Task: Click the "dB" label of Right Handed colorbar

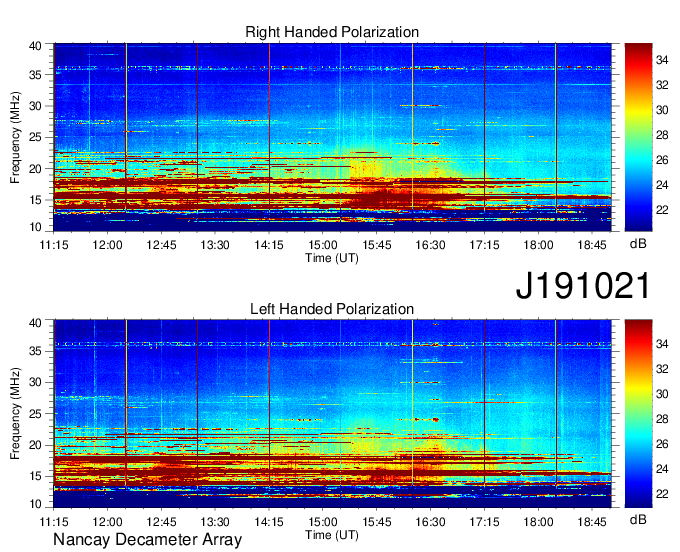Action: point(638,244)
